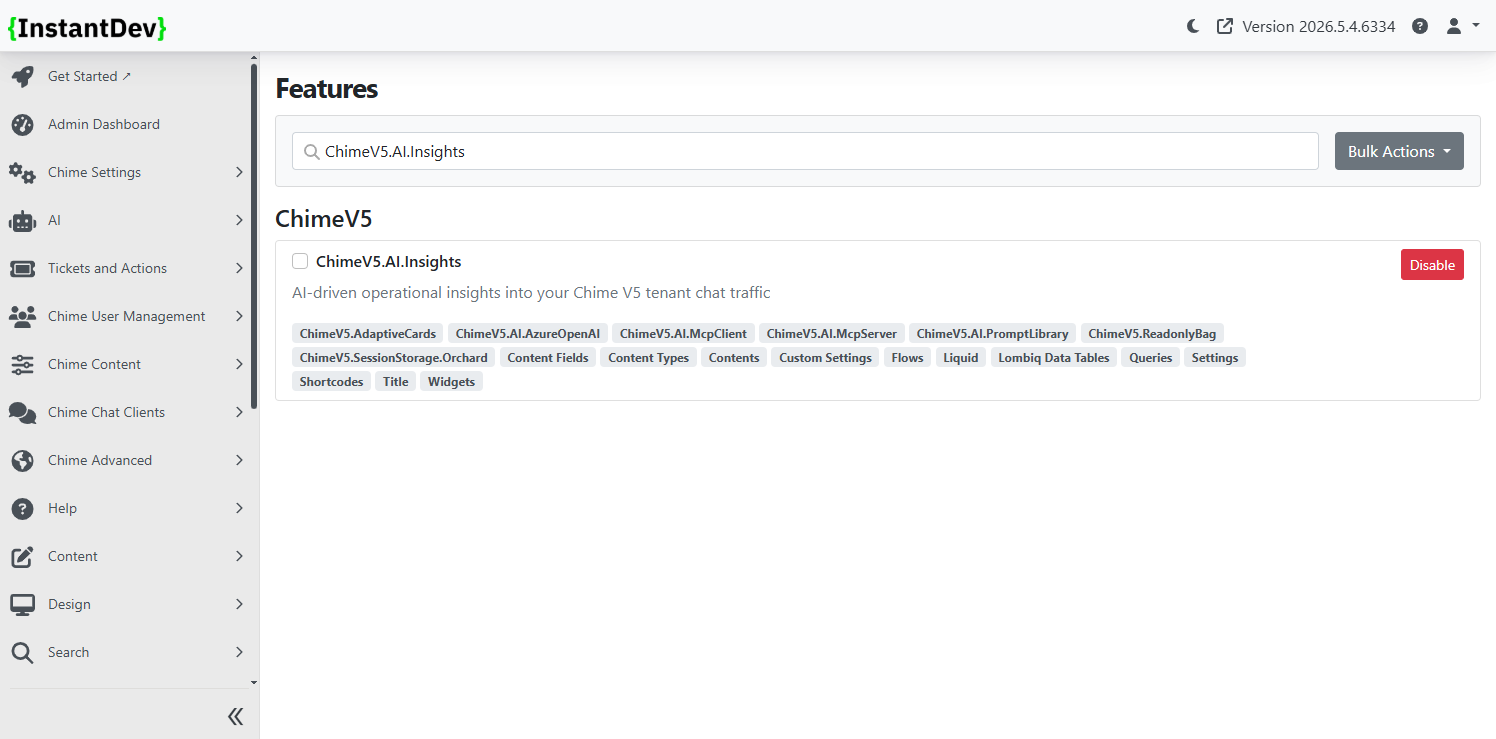Click the Queries tag
The image size is (1496, 739).
(1151, 357)
